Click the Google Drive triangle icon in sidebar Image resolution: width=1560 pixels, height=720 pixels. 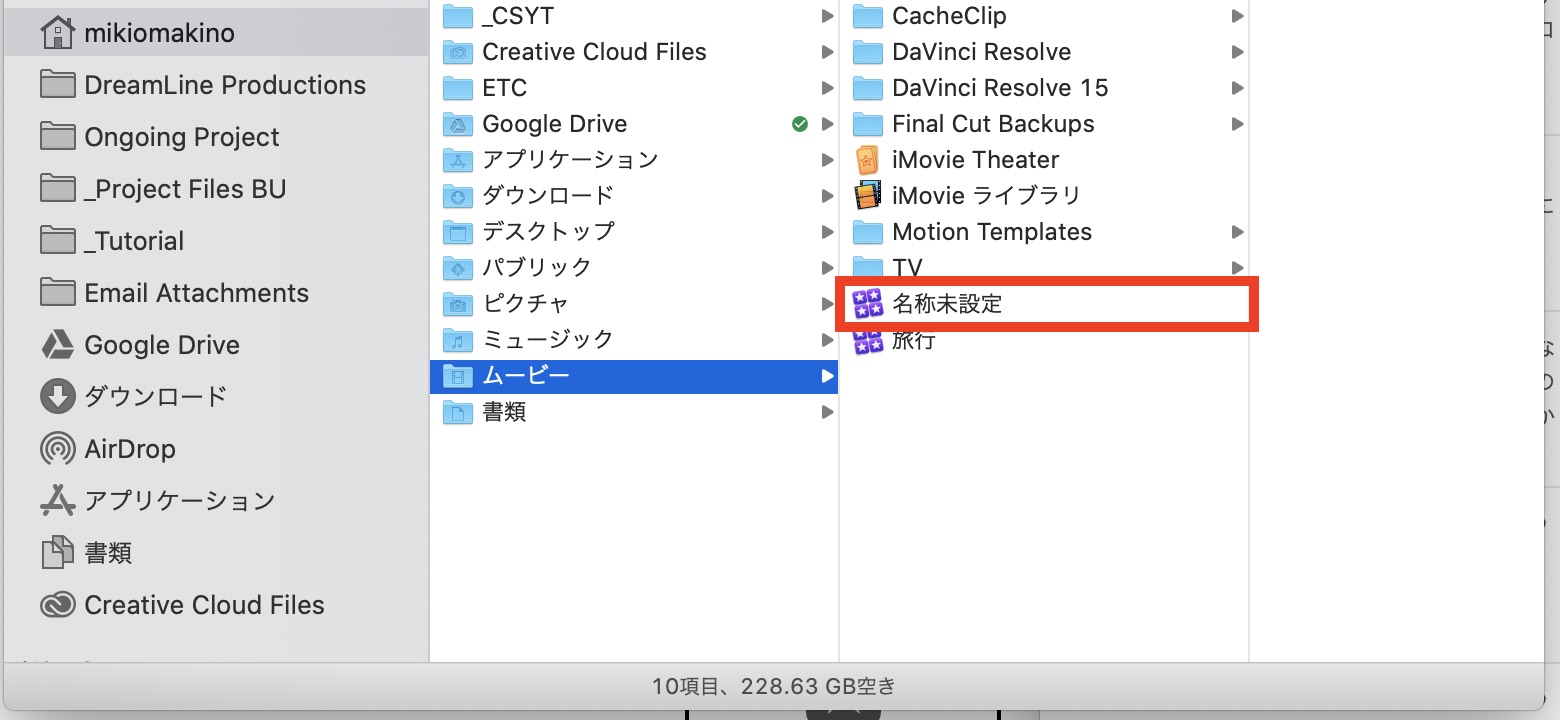tap(58, 345)
